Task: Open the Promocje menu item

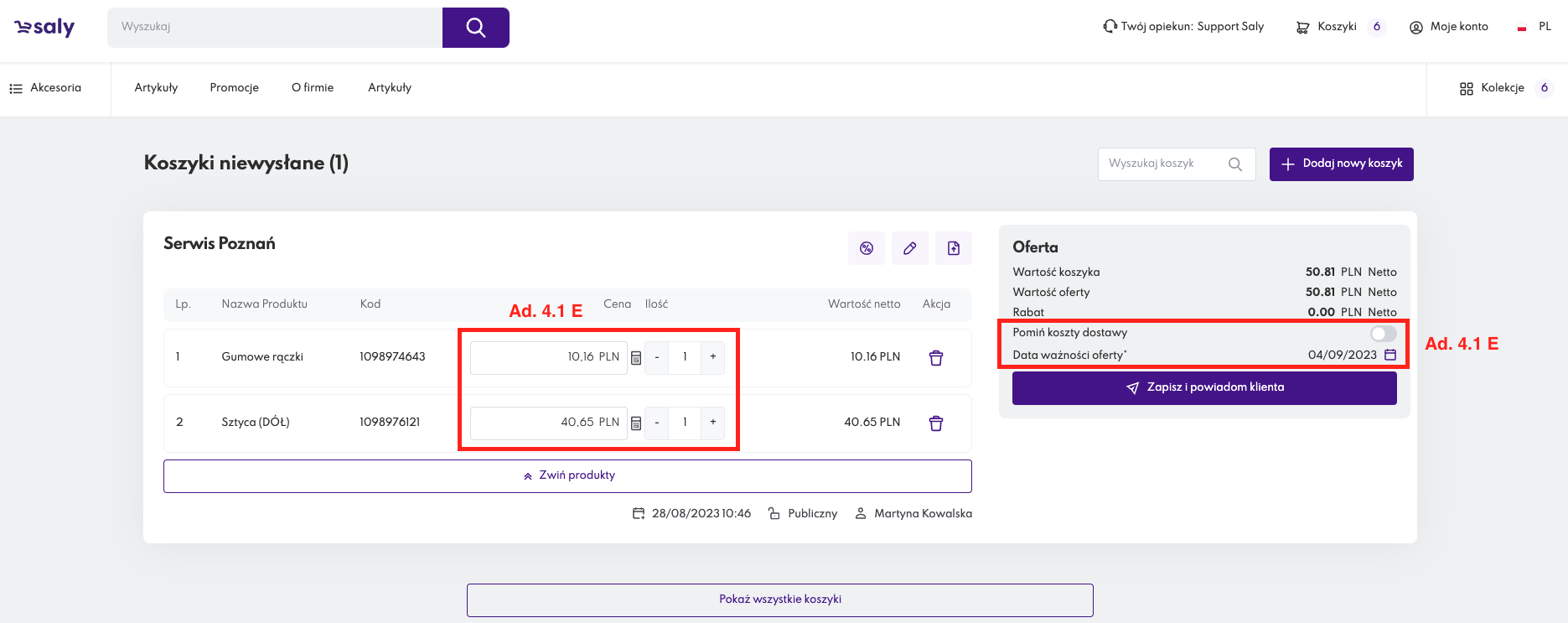Action: coord(234,88)
